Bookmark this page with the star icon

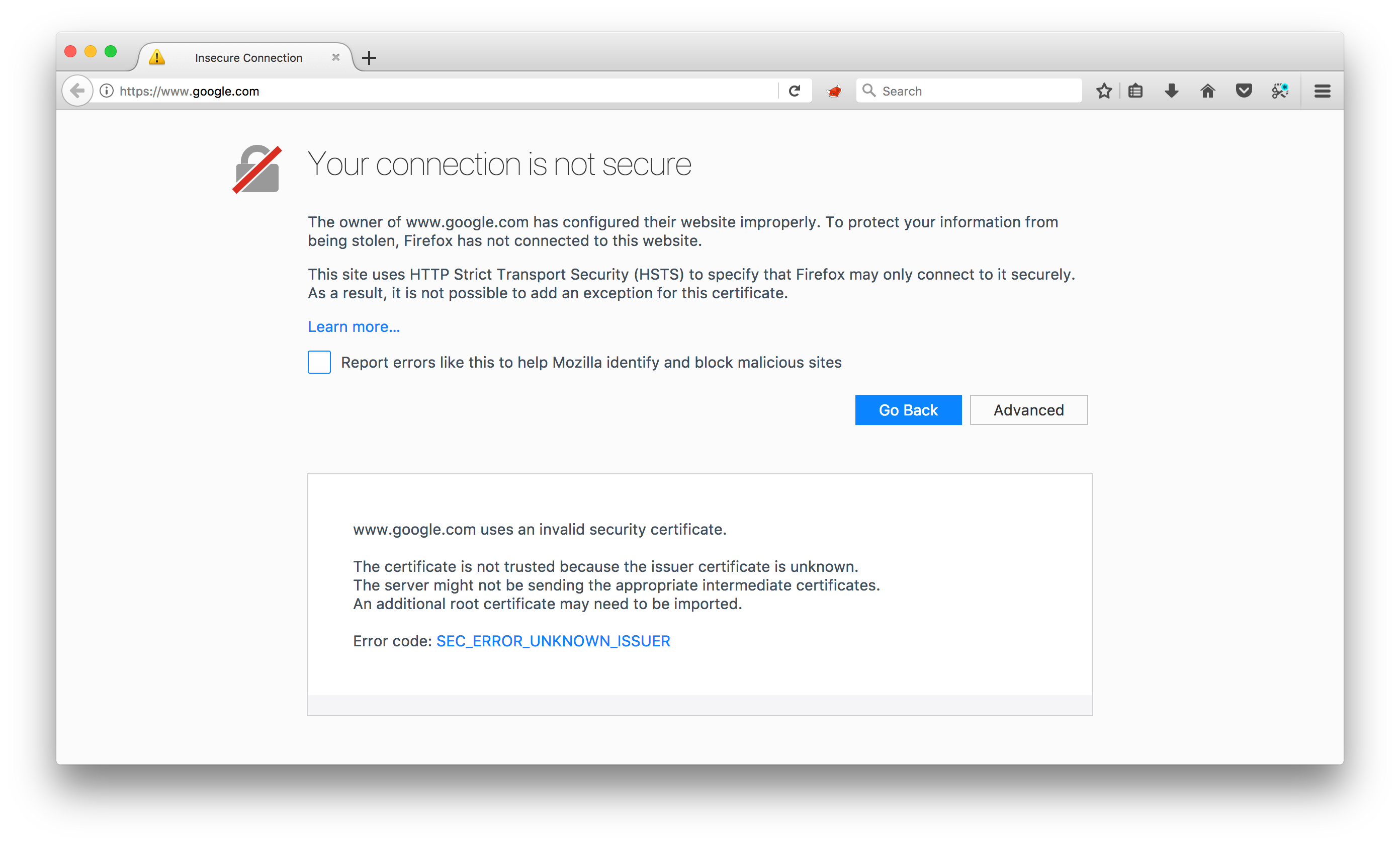pos(1103,91)
